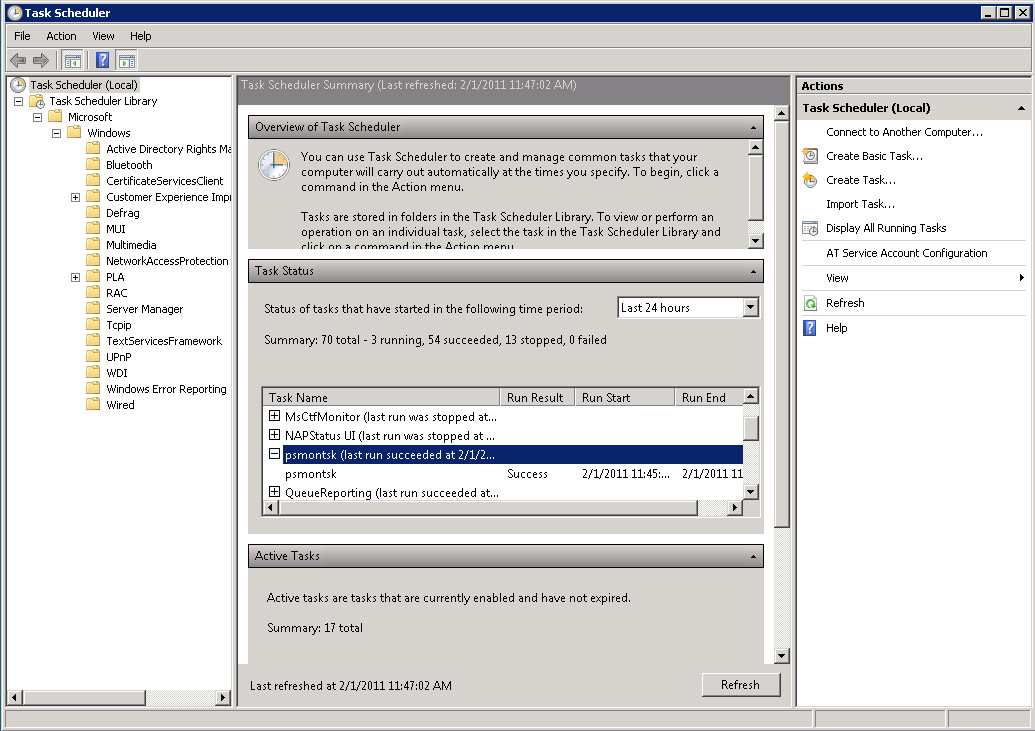Collapse the Task Status section header

[753, 271]
